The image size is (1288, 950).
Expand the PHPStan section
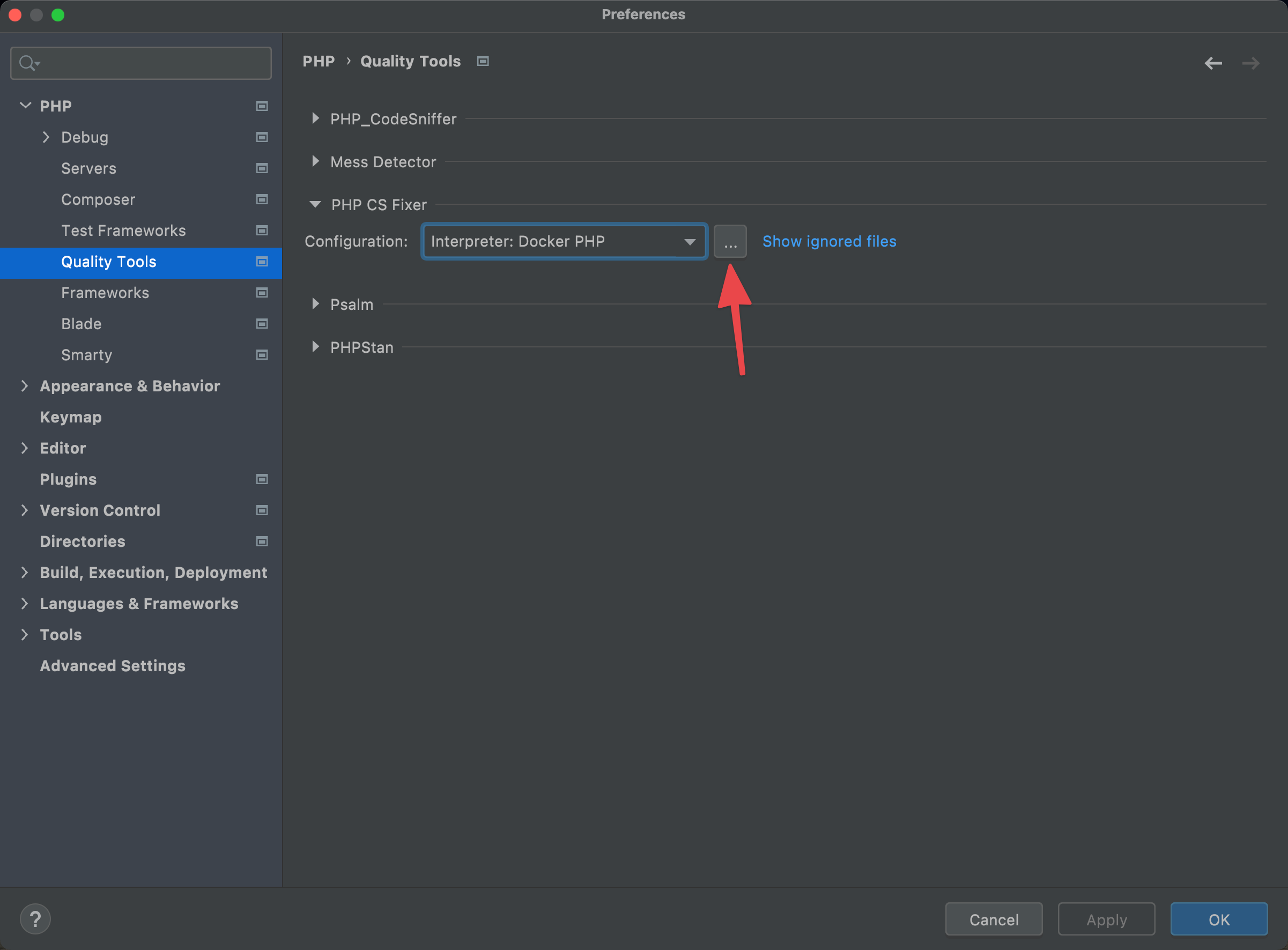(315, 347)
